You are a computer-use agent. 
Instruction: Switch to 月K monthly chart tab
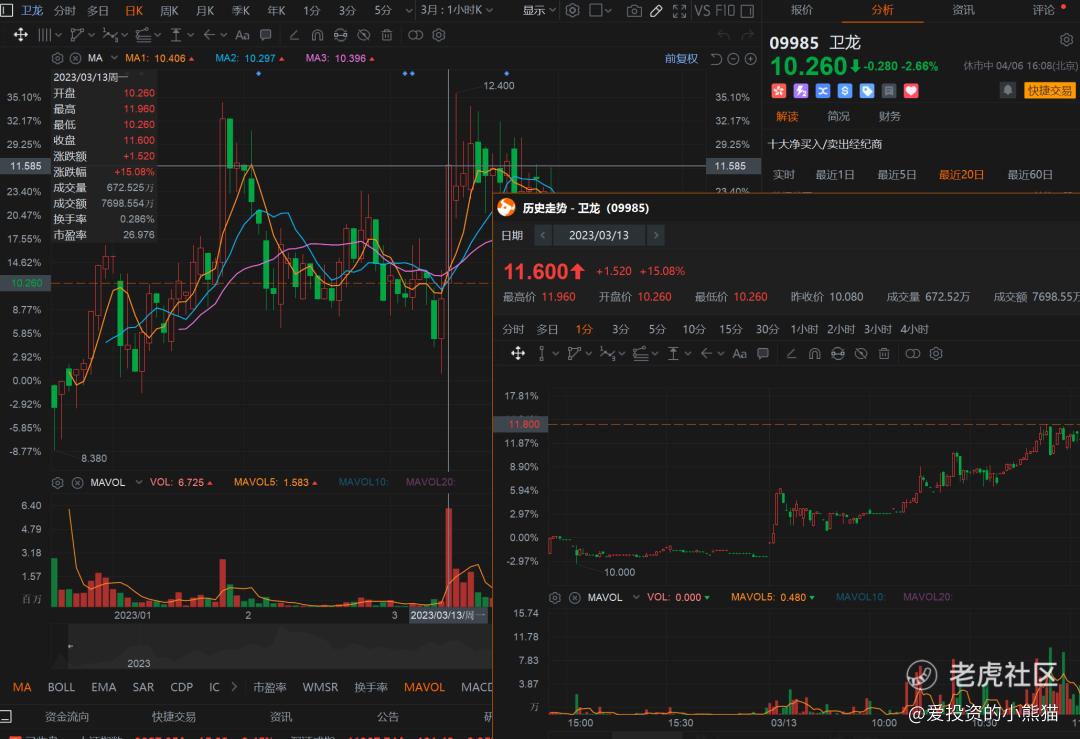click(x=205, y=10)
